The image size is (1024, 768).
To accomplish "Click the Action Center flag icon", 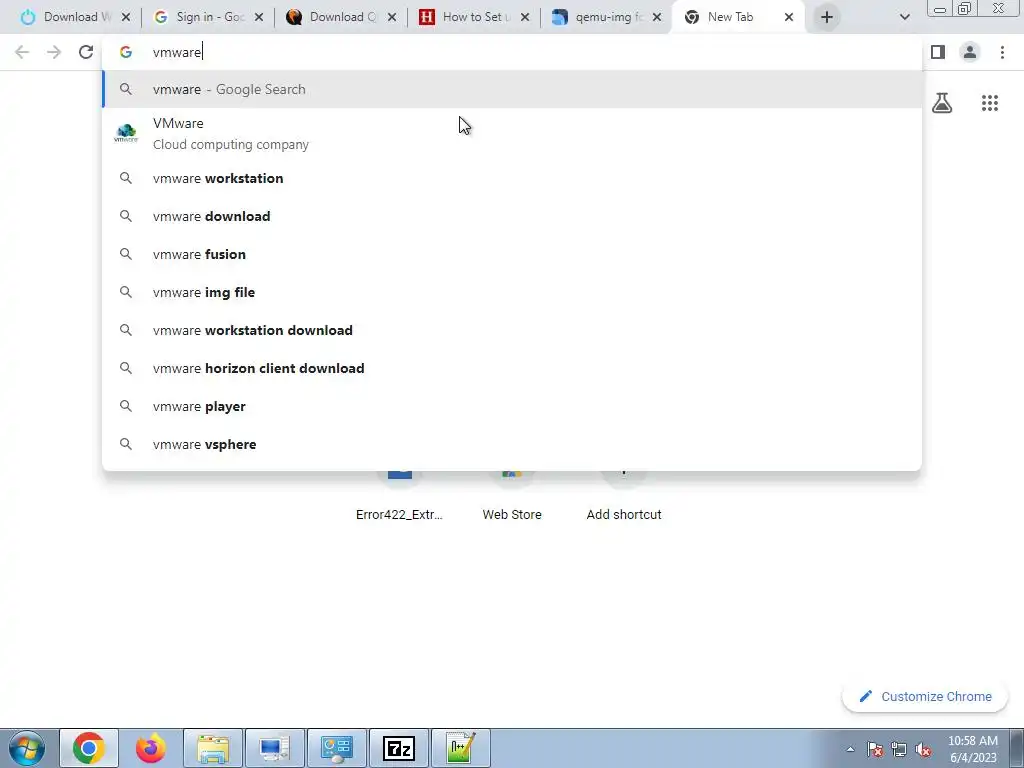I will point(875,749).
